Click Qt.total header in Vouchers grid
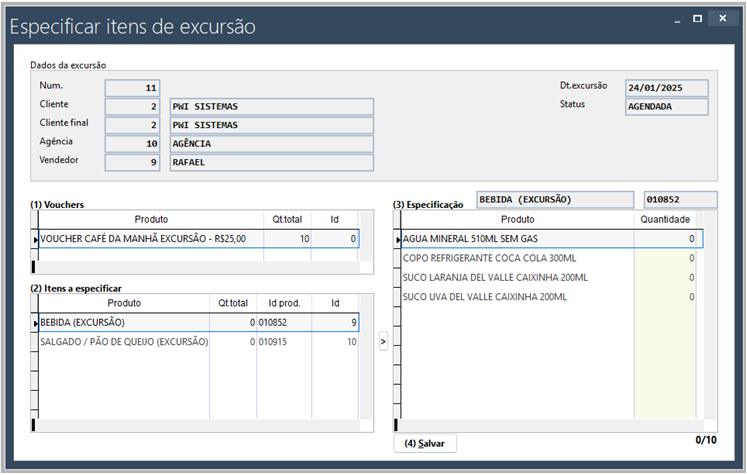The width and height of the screenshot is (747, 475). click(287, 219)
